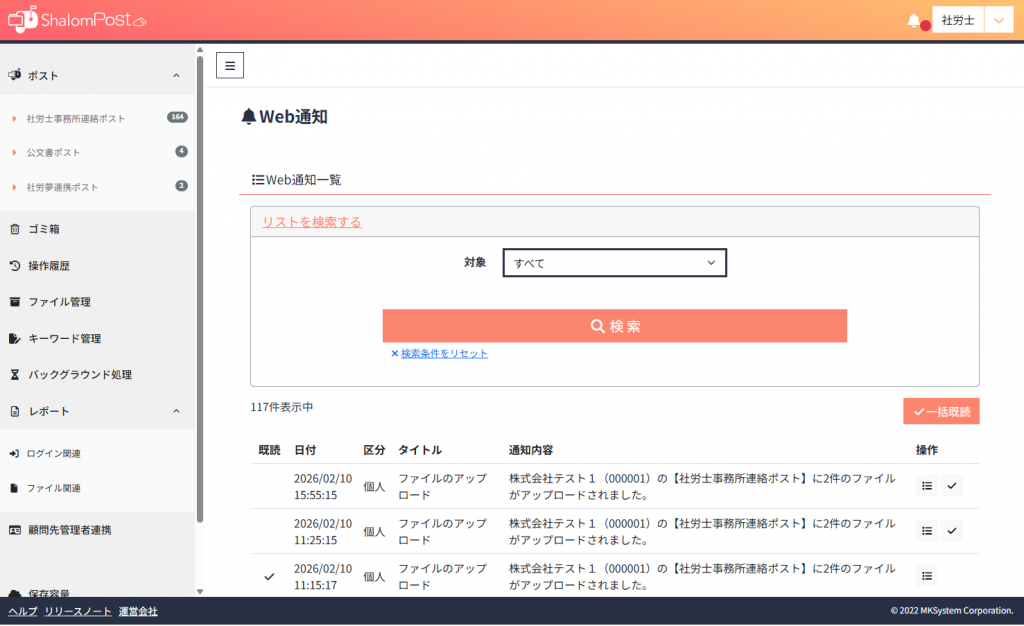Viewport: 1024px width, 626px height.
Task: Select 社労士事務所連絡ポスト in sidebar
Action: pos(76,119)
